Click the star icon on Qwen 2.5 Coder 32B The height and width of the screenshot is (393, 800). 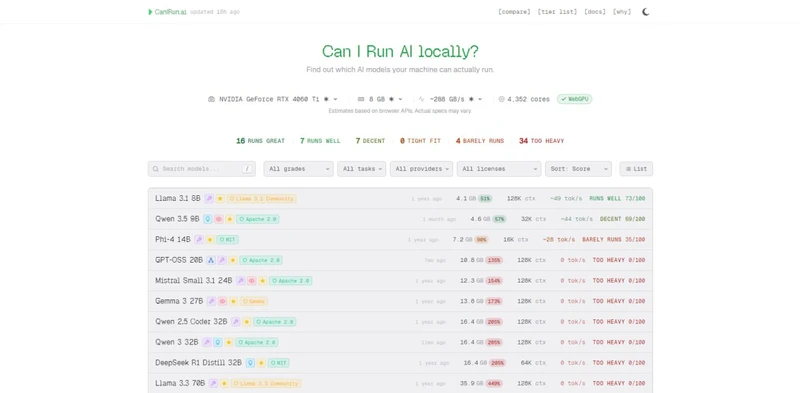point(246,322)
